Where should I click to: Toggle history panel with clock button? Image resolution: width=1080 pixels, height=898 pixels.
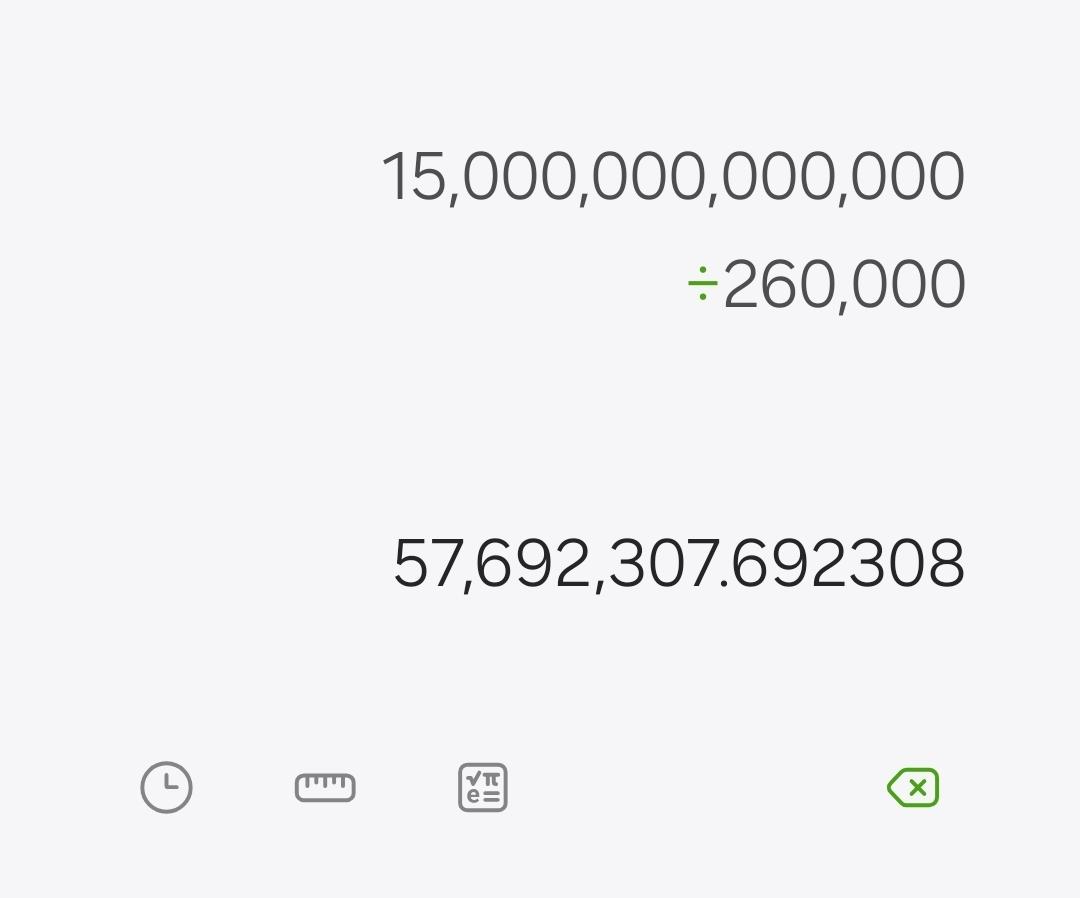click(x=166, y=788)
